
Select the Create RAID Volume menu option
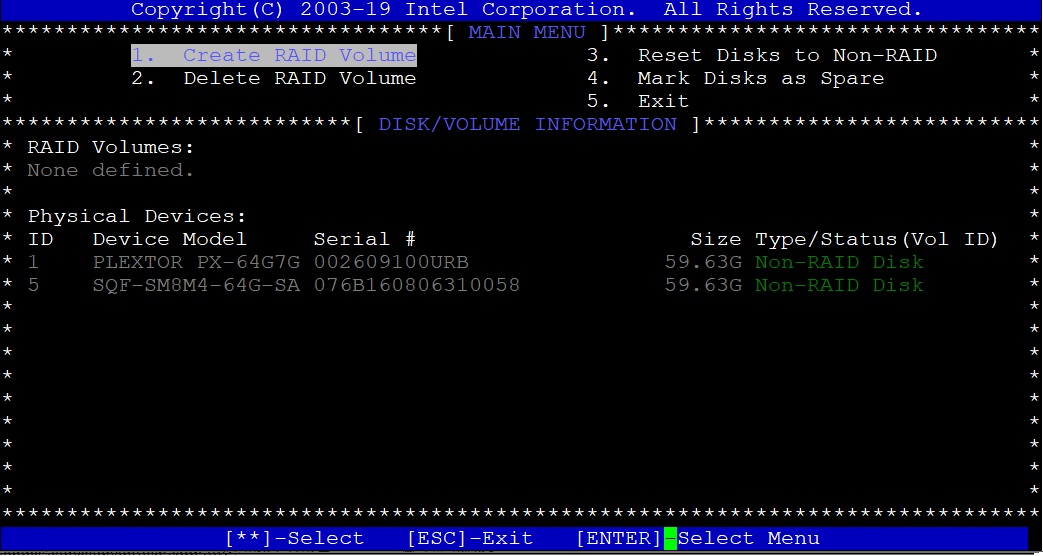pos(273,55)
